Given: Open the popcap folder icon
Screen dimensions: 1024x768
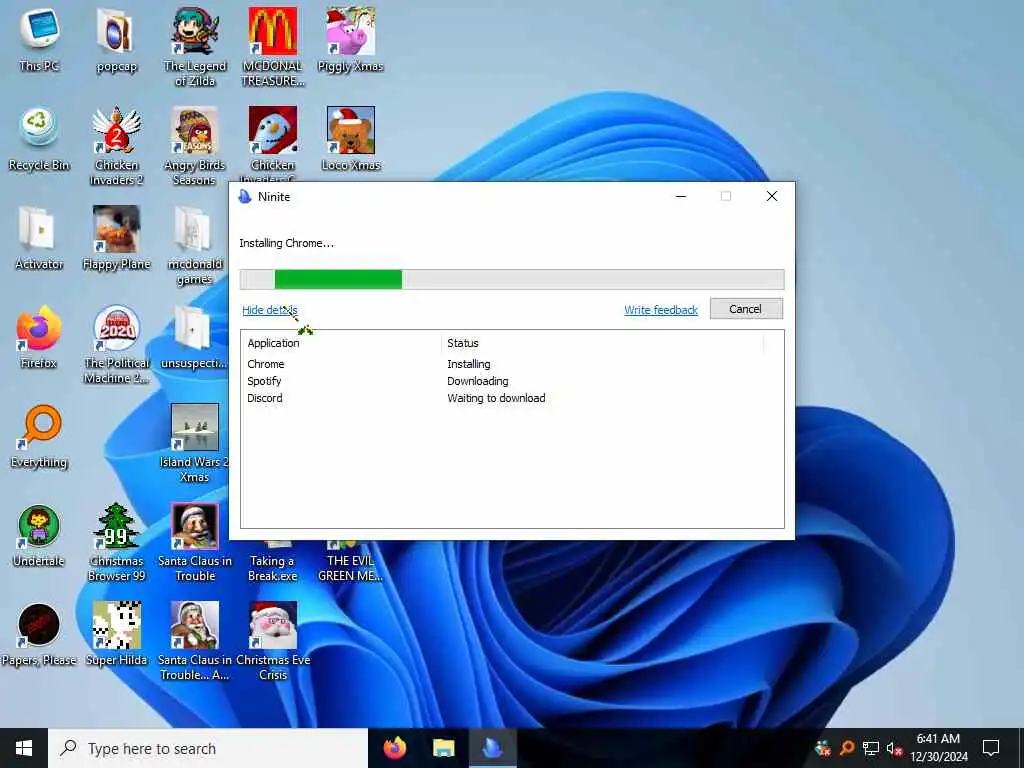Looking at the screenshot, I should click(x=116, y=39).
